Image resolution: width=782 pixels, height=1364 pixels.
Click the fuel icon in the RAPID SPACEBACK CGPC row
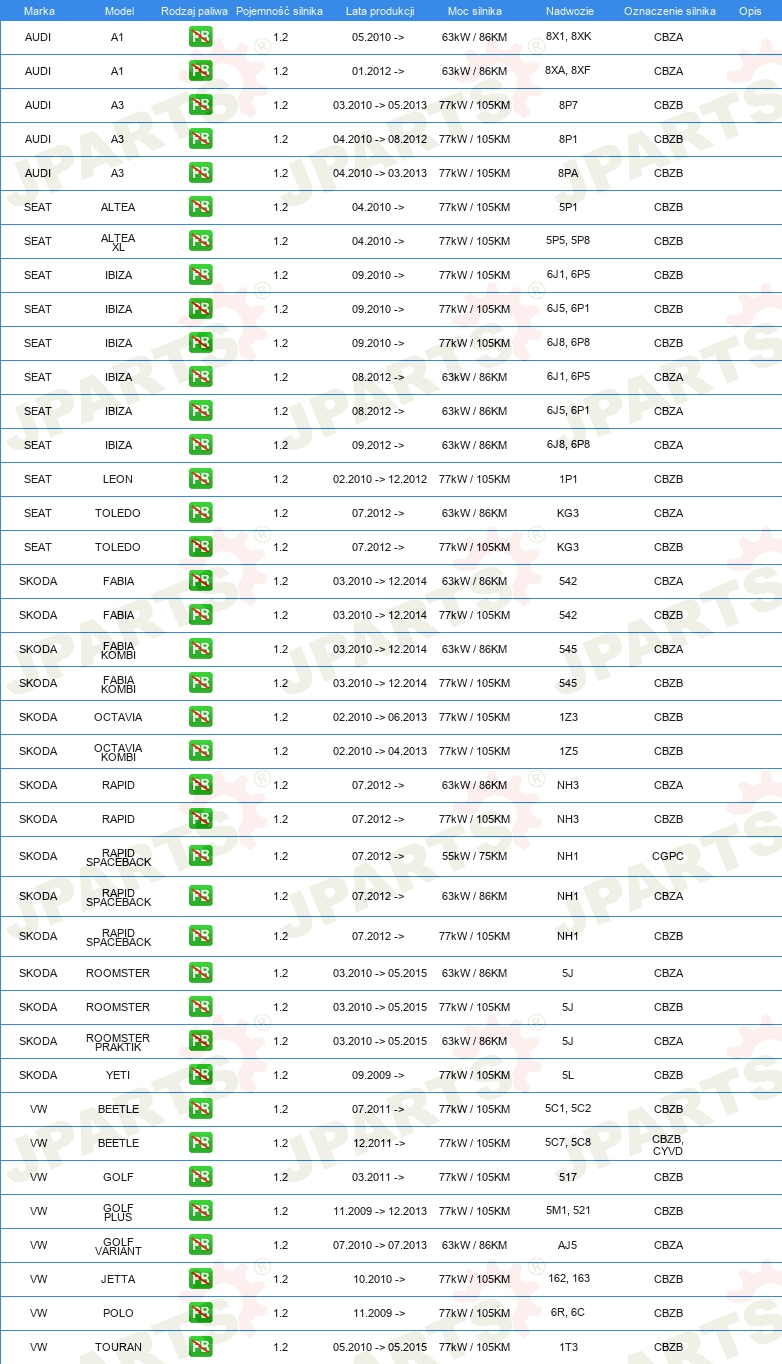(x=200, y=855)
